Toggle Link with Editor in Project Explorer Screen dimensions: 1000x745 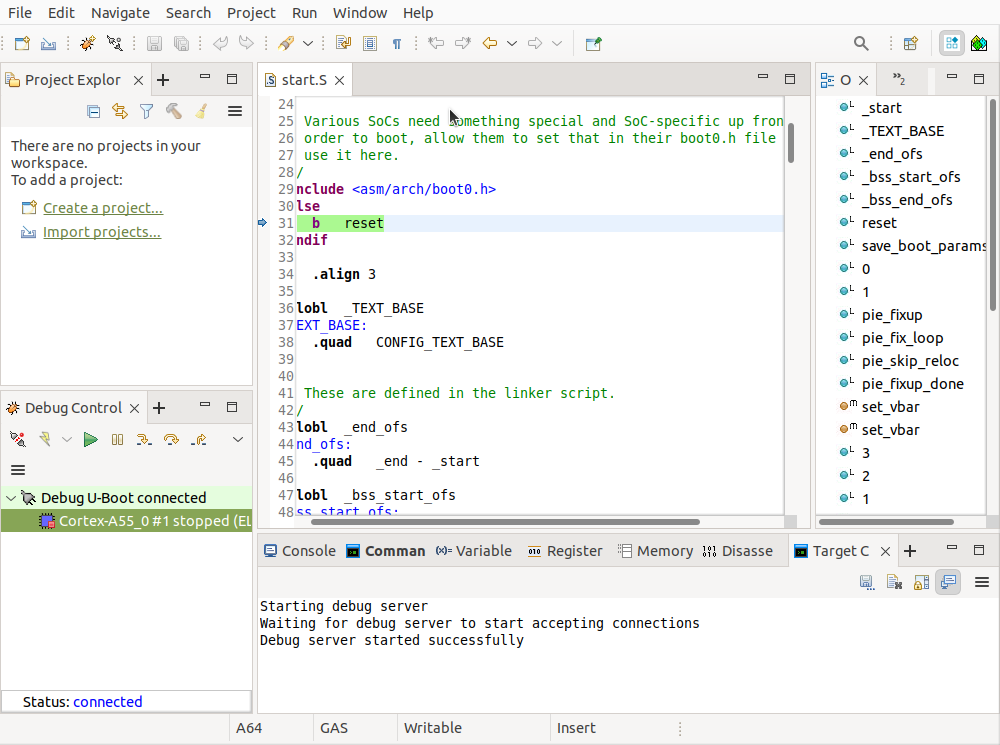coord(120,111)
